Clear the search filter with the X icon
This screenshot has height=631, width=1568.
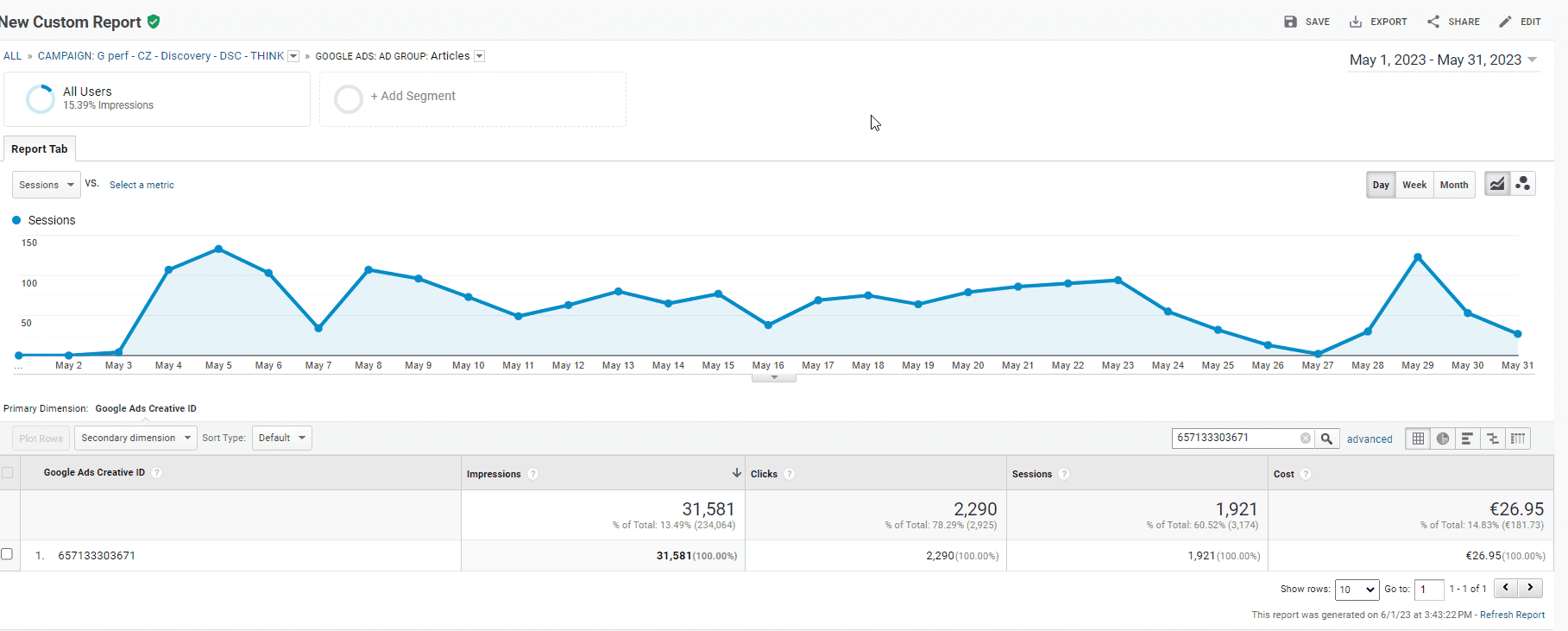(1306, 439)
